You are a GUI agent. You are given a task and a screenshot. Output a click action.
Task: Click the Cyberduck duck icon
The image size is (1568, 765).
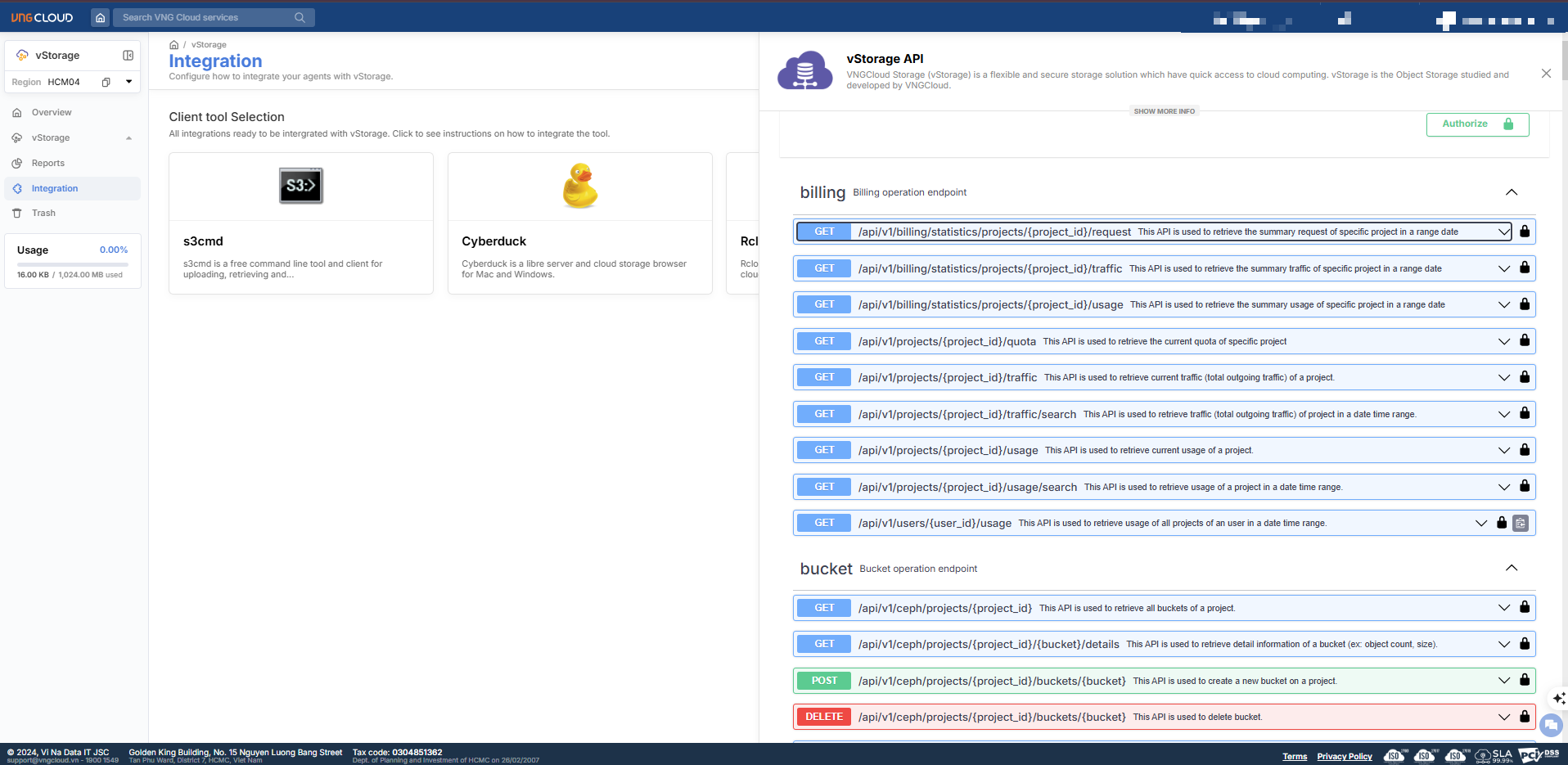579,186
